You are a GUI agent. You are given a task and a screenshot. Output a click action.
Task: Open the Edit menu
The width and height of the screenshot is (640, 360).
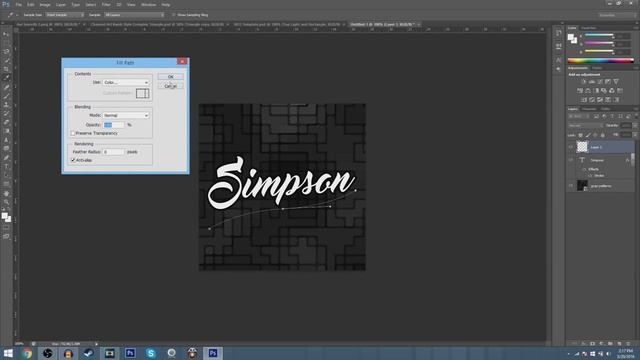point(31,5)
